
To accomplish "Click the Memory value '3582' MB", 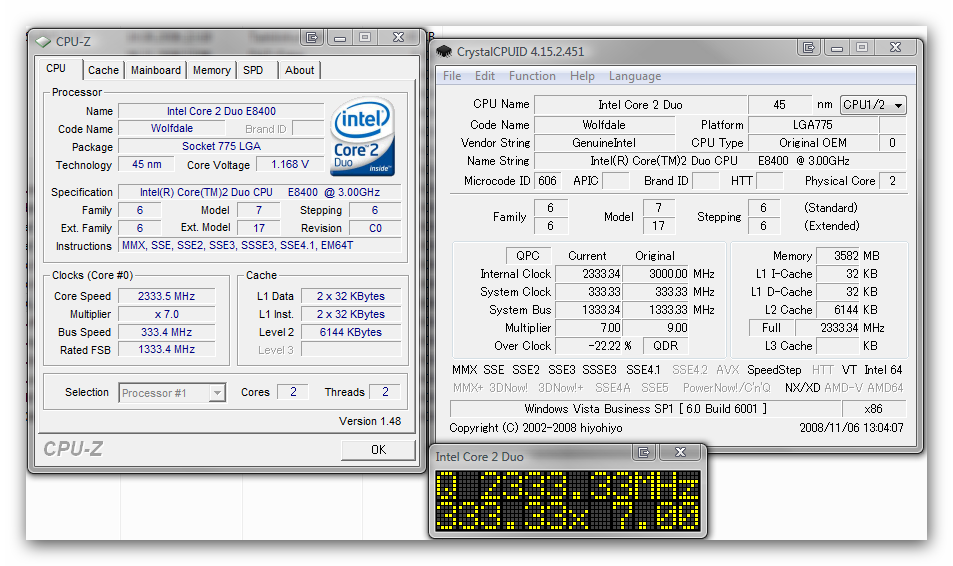I will pos(838,256).
